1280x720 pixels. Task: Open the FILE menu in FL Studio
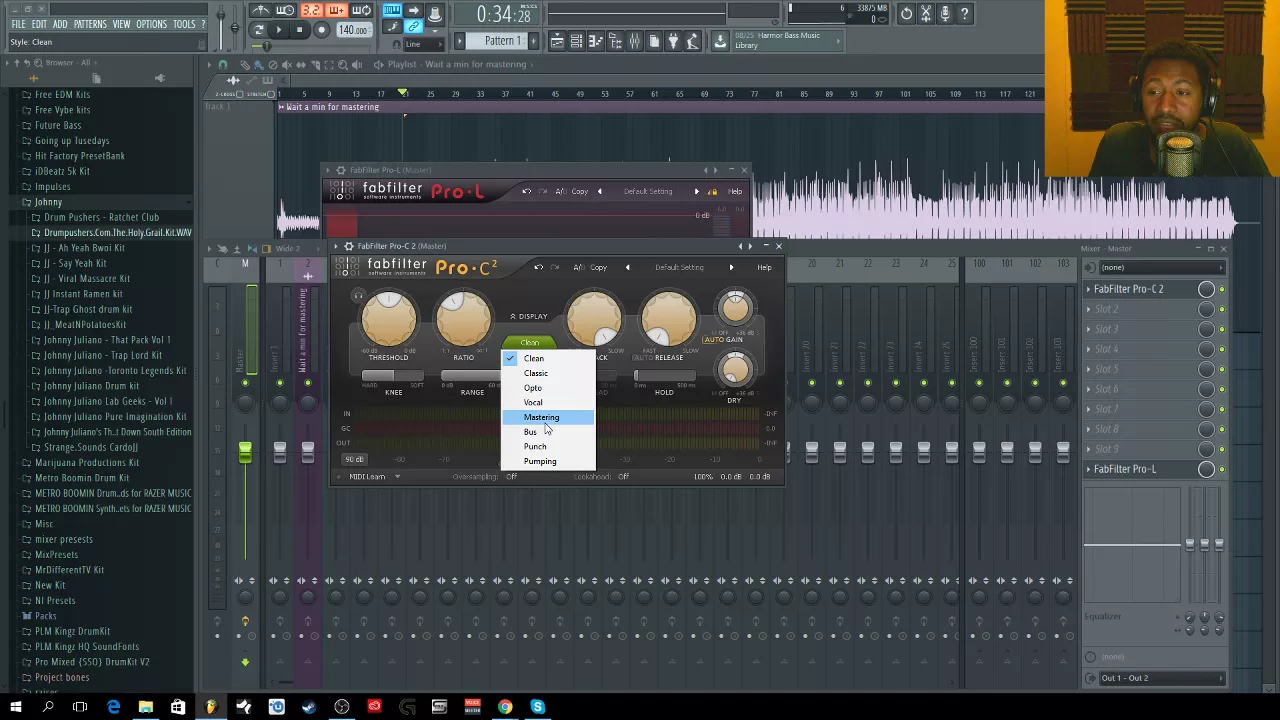[x=18, y=24]
